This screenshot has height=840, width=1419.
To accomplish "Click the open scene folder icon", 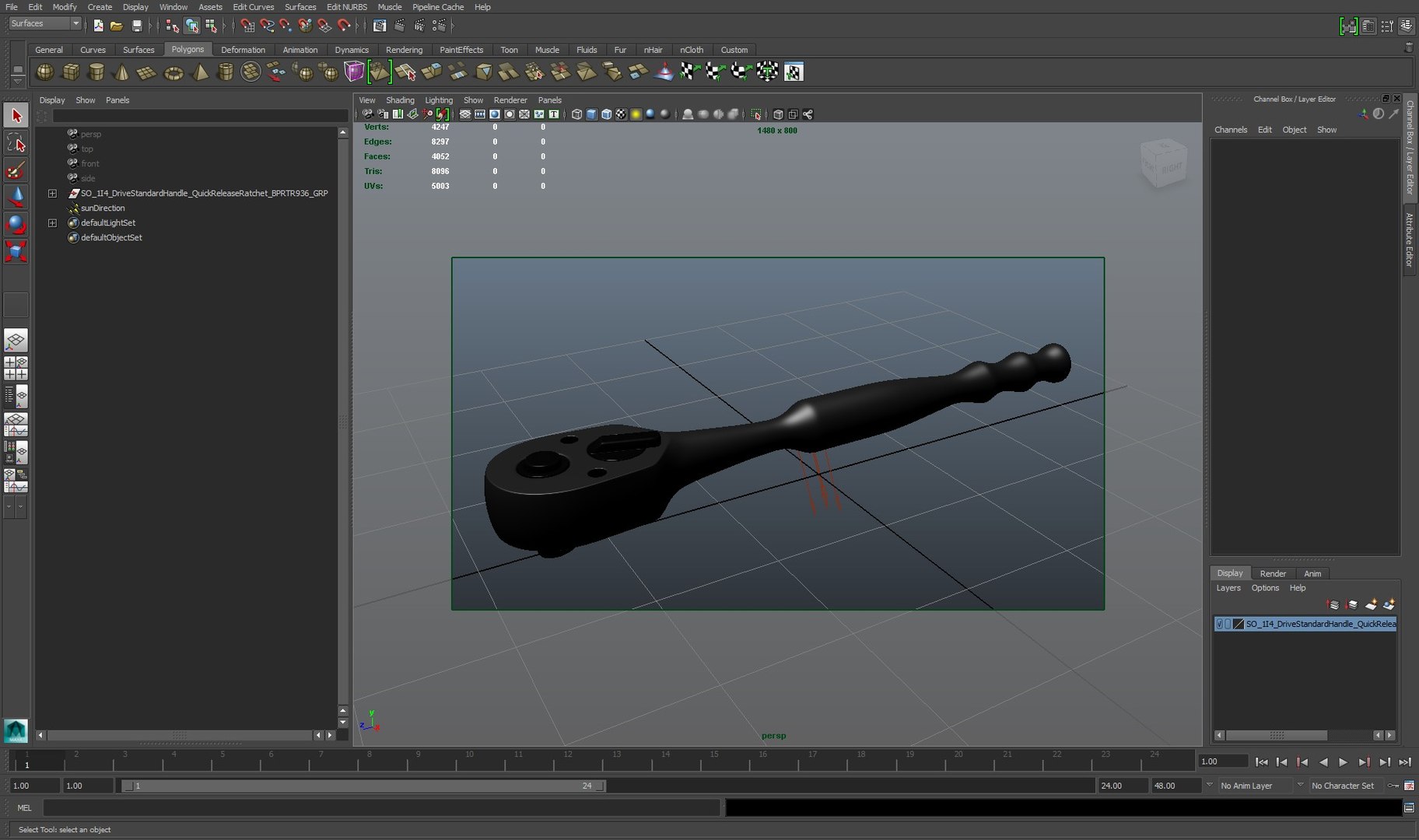I will (x=117, y=26).
